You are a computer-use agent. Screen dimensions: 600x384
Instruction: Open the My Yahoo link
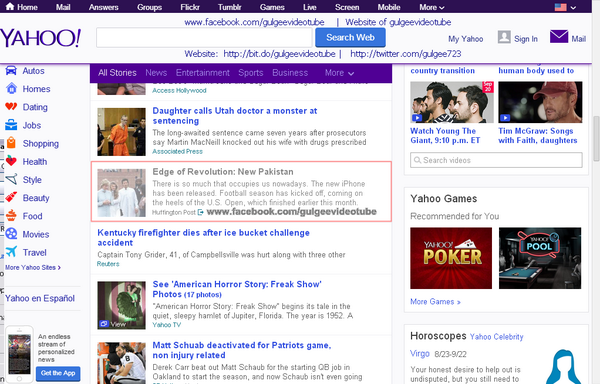coord(466,39)
